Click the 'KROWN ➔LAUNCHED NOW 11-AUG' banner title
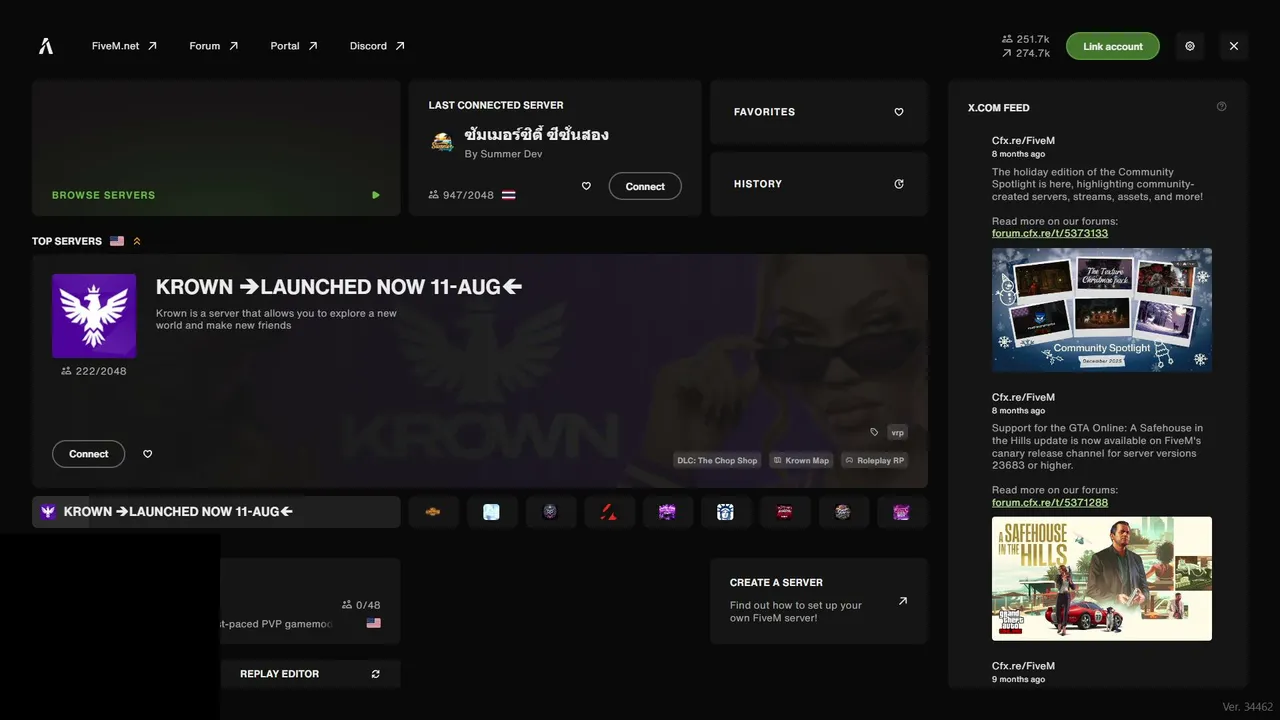This screenshot has width=1280, height=720. (x=339, y=287)
